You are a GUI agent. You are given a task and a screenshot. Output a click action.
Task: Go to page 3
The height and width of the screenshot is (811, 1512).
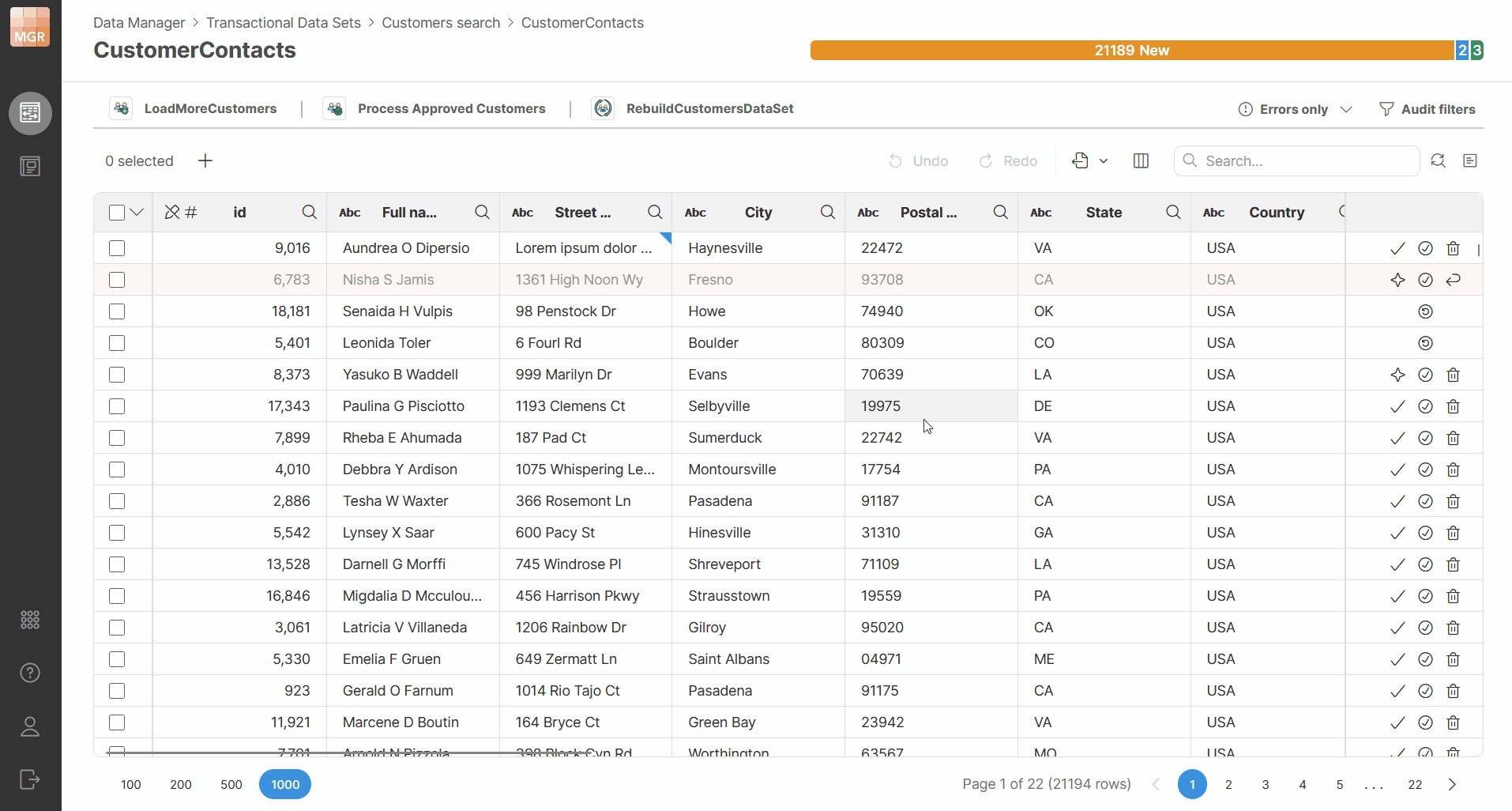(x=1266, y=784)
